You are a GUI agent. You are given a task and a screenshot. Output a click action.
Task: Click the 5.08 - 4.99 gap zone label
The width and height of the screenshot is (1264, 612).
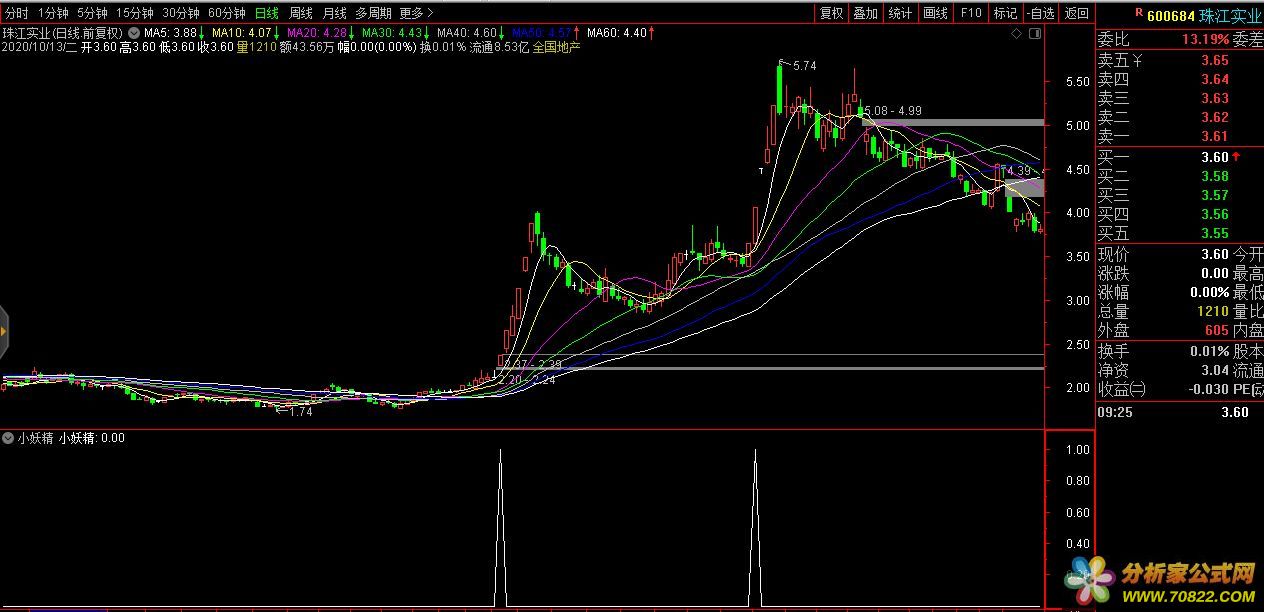(x=893, y=110)
